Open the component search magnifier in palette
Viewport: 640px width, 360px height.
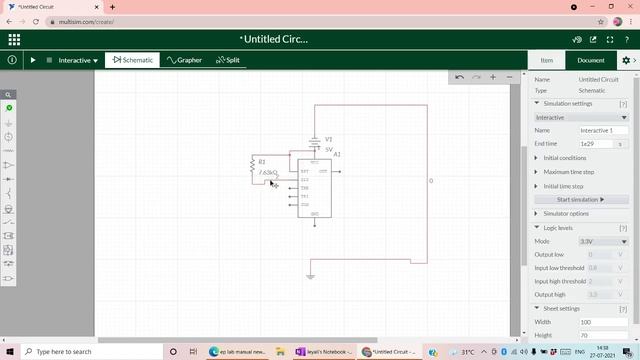[x=8, y=95]
